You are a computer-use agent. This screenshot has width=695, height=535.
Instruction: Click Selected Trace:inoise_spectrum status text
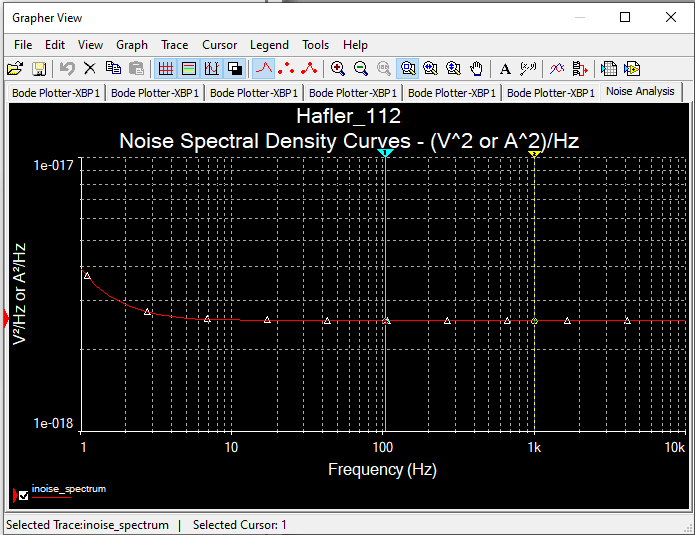87,525
